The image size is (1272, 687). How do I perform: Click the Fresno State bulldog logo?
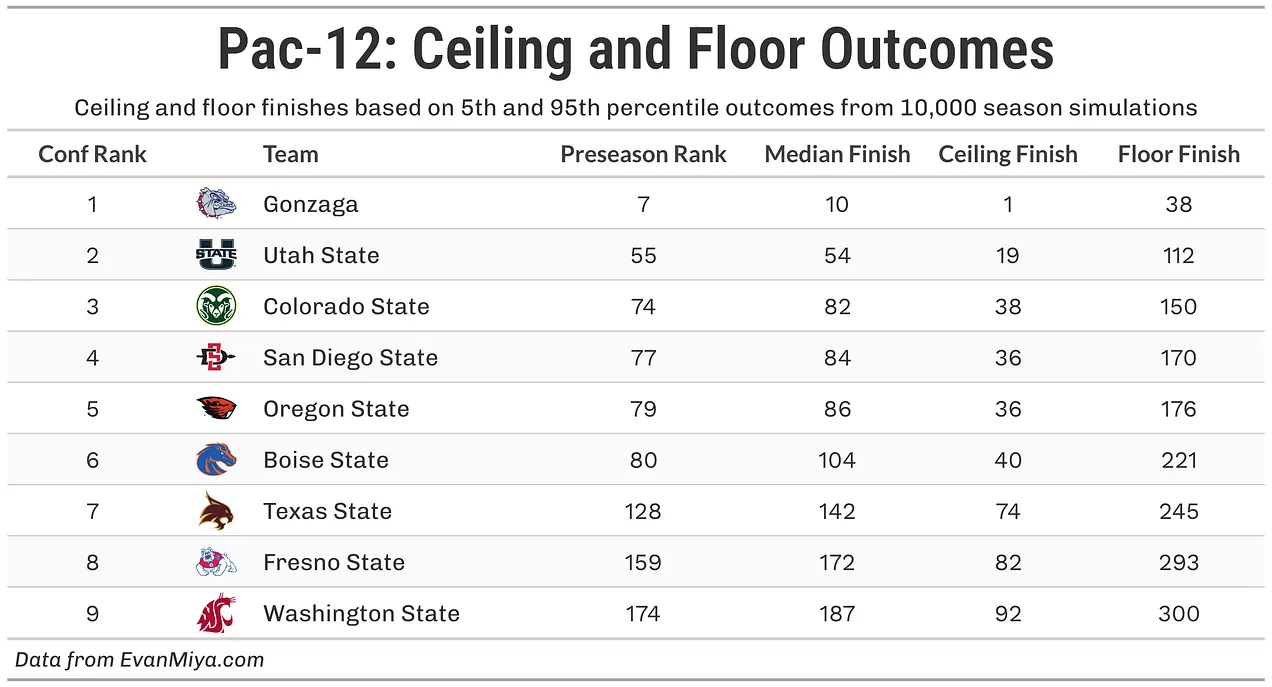(x=216, y=562)
